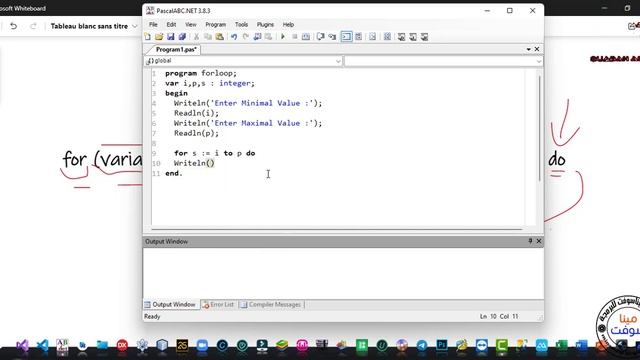Close the Output Window panel
Image resolution: width=640 pixels, height=360 pixels.
point(539,241)
